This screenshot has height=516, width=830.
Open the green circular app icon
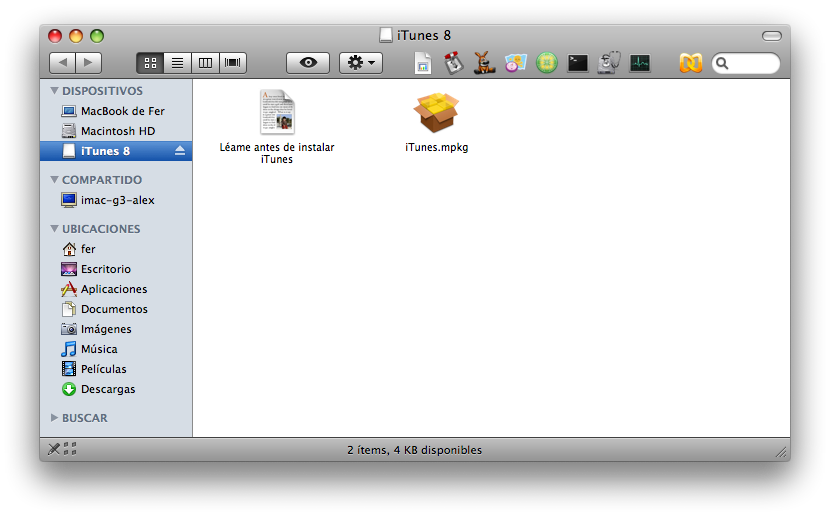point(547,63)
